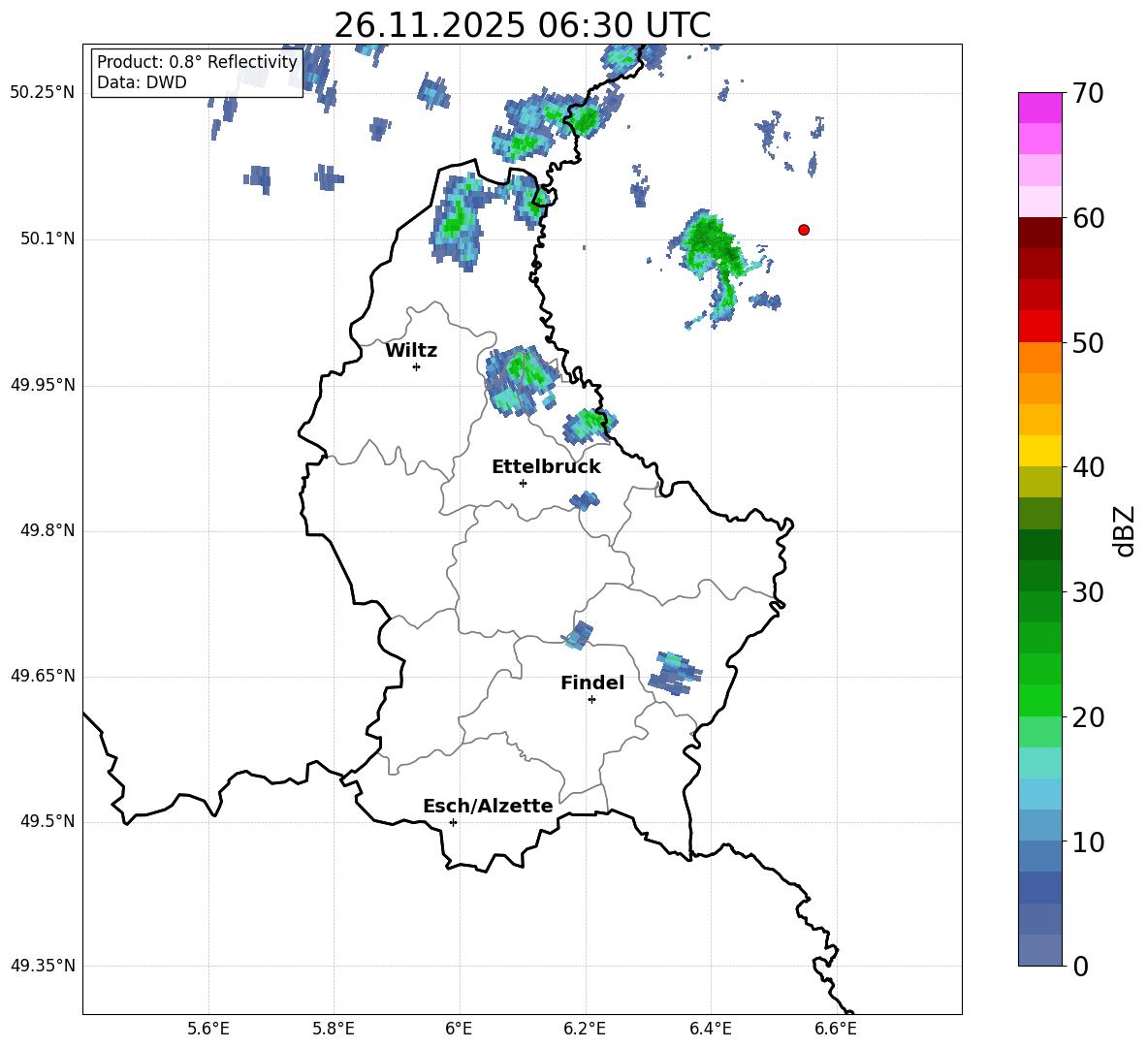This screenshot has height=1048, width=1148.
Task: Click the 6.2°E longitude label
Action: click(x=585, y=1029)
